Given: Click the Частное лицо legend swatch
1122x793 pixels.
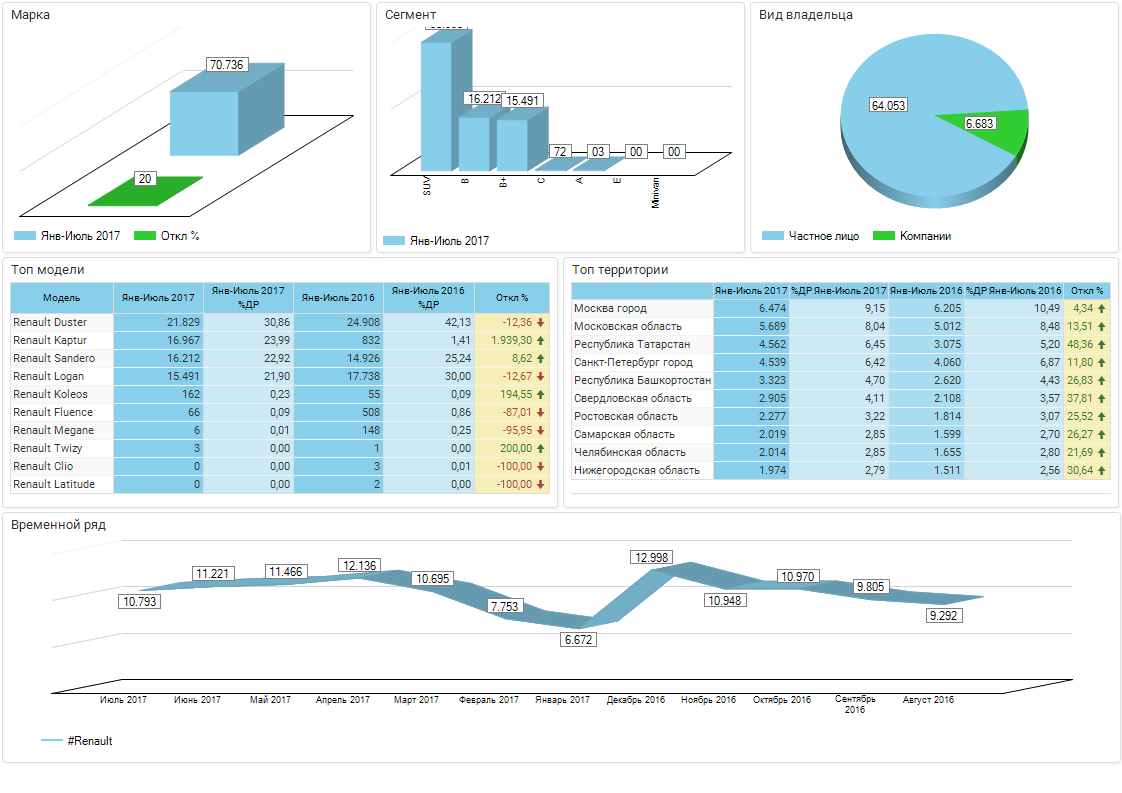Looking at the screenshot, I should click(773, 235).
